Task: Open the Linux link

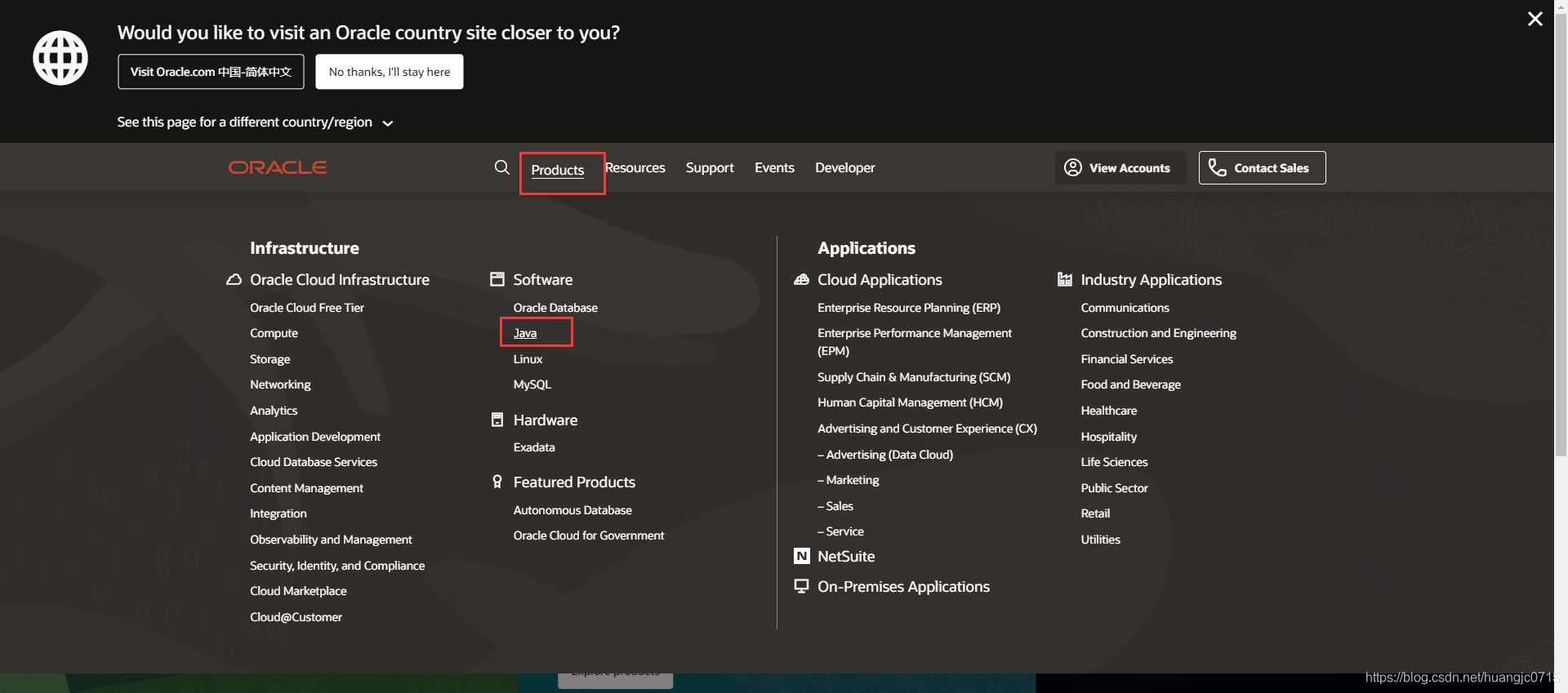Action: (528, 359)
